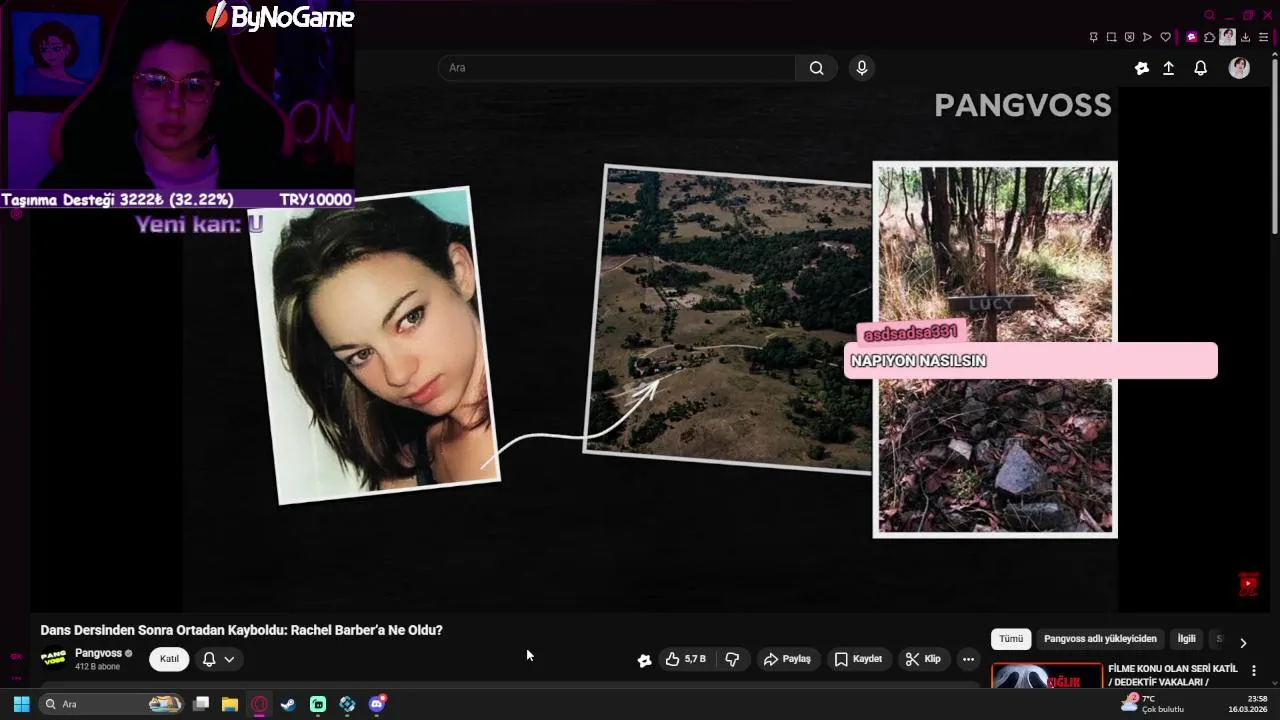The width and height of the screenshot is (1280, 720).
Task: Open Discord from the taskbar
Action: click(x=377, y=704)
